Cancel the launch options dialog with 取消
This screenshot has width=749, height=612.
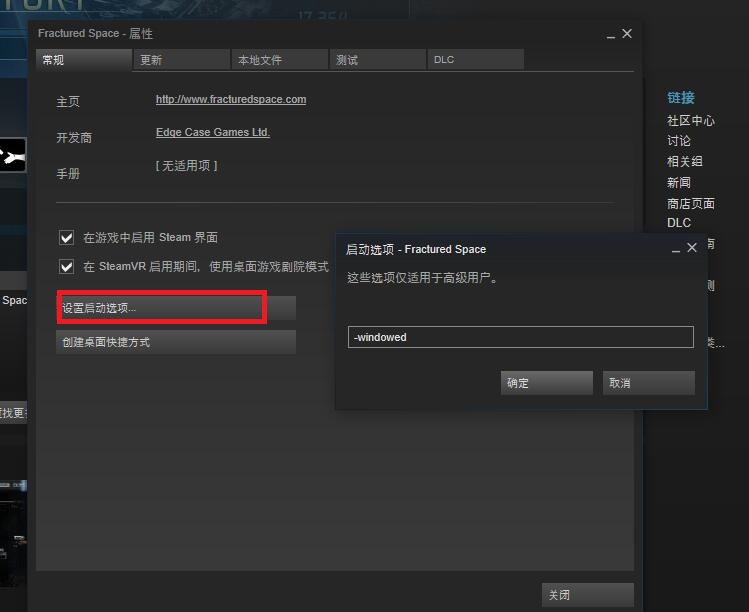[649, 383]
